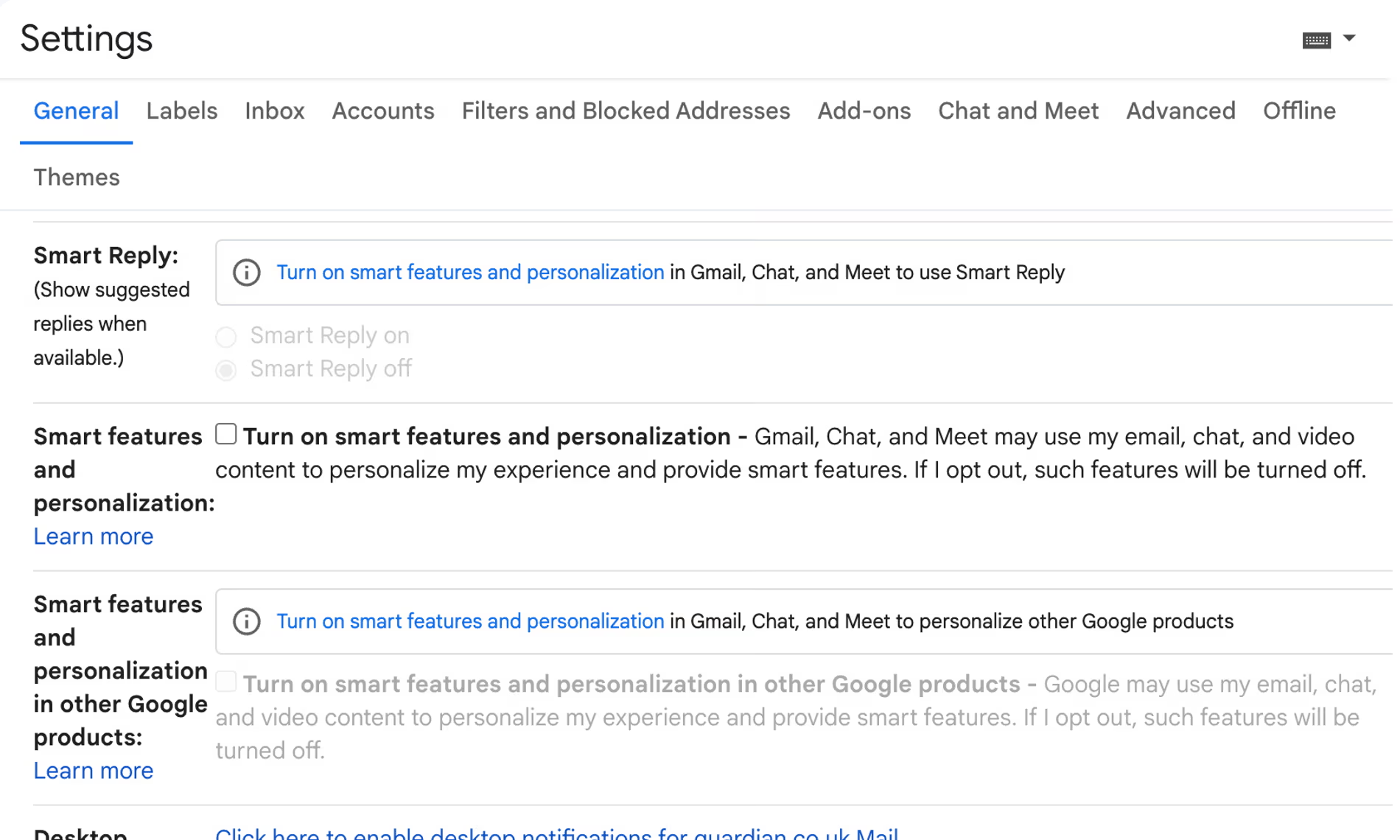Switch to the Themes tab

click(x=76, y=177)
